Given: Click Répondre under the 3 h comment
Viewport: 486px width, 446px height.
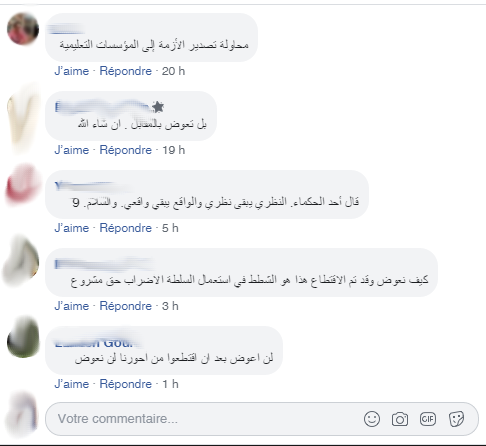Looking at the screenshot, I should [126, 306].
